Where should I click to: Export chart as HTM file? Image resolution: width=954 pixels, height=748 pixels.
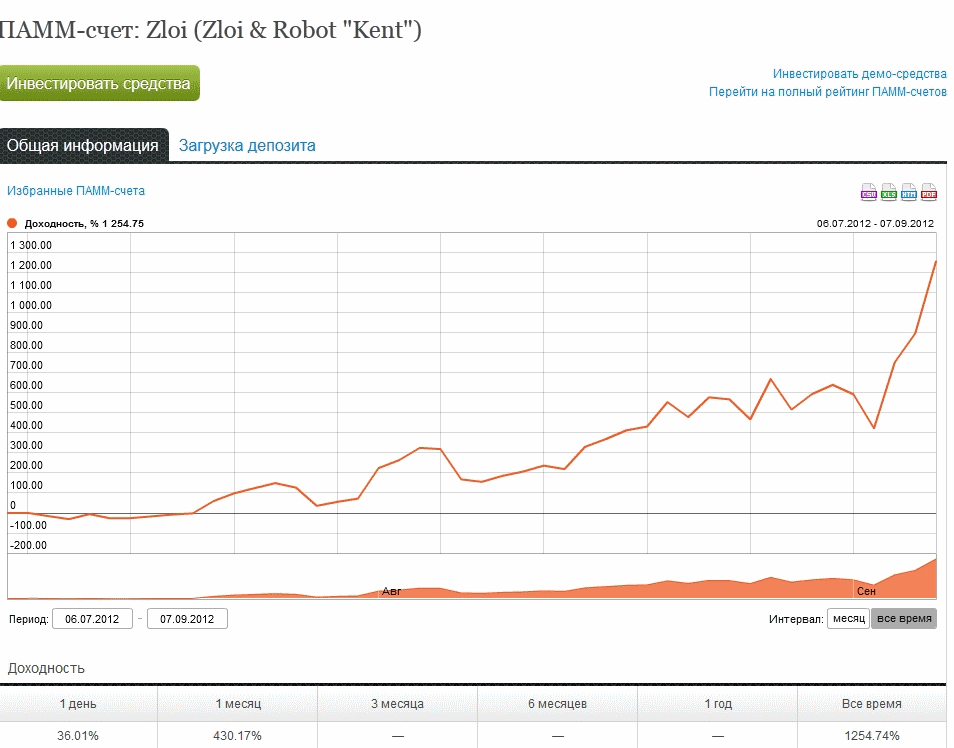(x=909, y=192)
